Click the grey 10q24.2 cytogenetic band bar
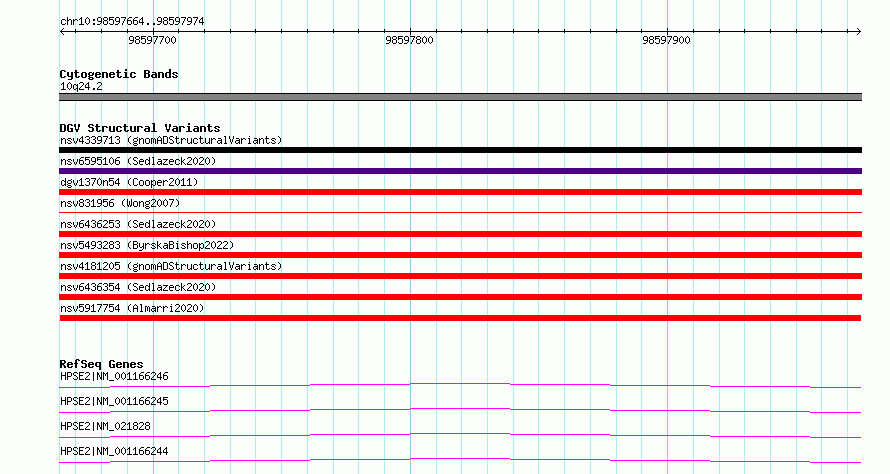 [460, 97]
